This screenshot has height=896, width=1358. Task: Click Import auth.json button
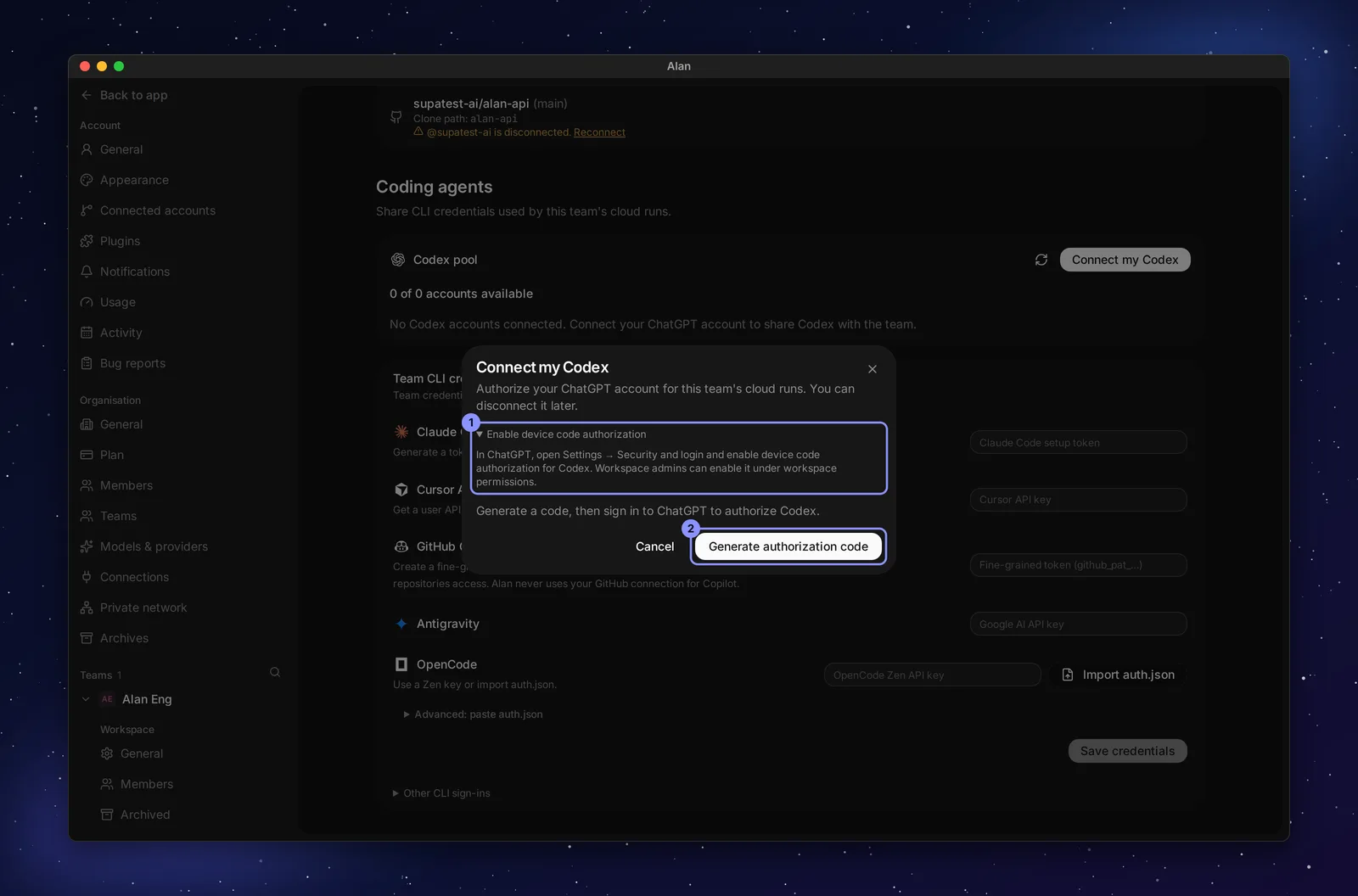[1119, 675]
